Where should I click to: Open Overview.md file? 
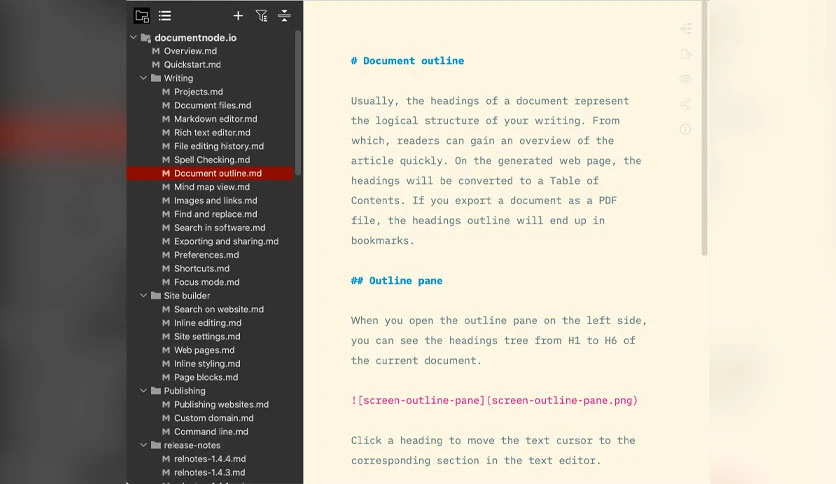pos(190,51)
